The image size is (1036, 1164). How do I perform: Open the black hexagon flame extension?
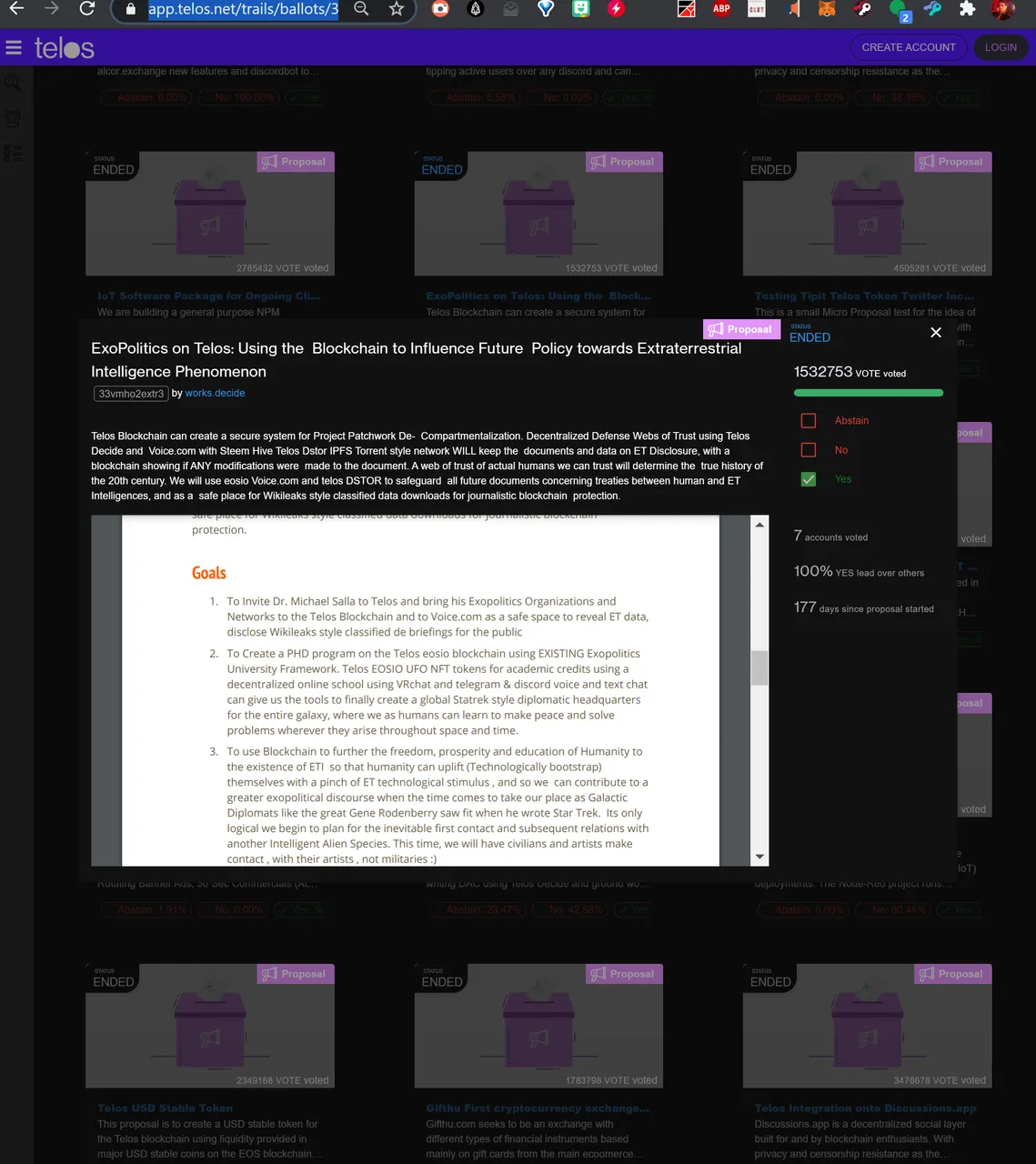point(475,8)
